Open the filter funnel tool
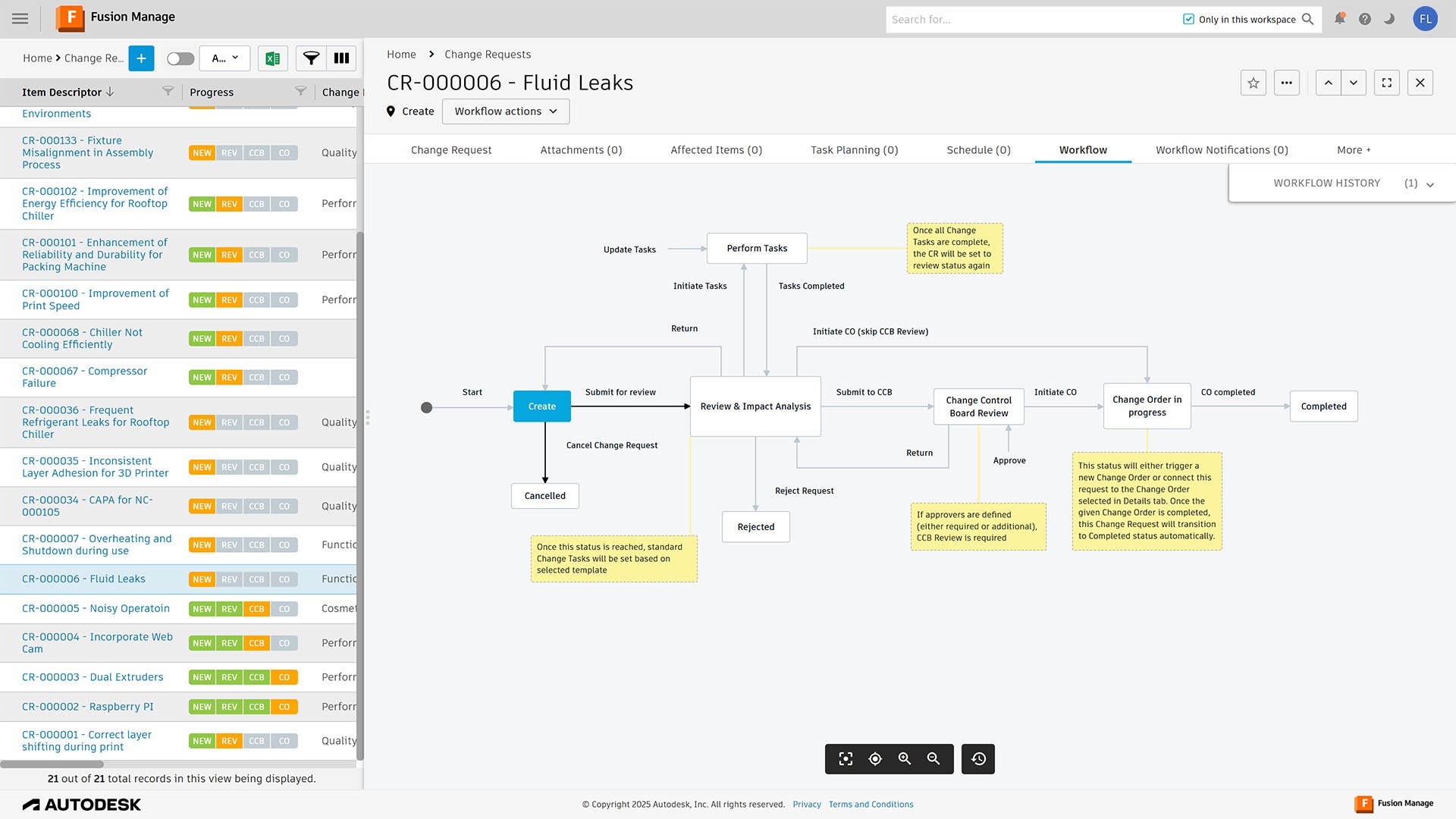 coord(311,58)
